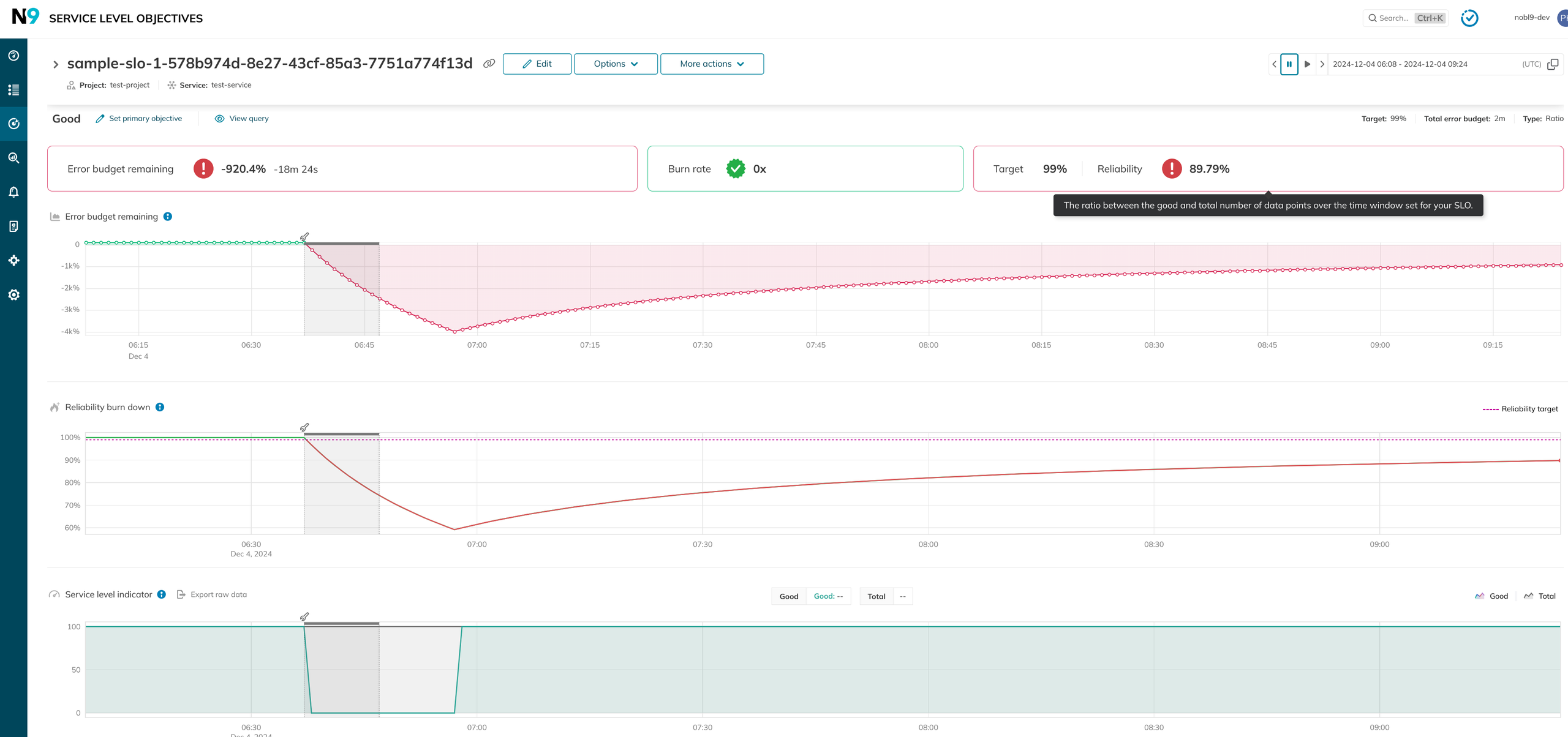Toggle the Total series in SLI legend
This screenshot has width=1568, height=737.
coord(1540,596)
